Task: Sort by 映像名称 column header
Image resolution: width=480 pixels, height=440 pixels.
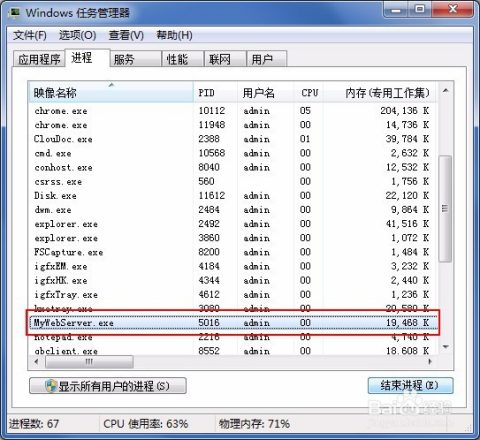Action: 111,92
